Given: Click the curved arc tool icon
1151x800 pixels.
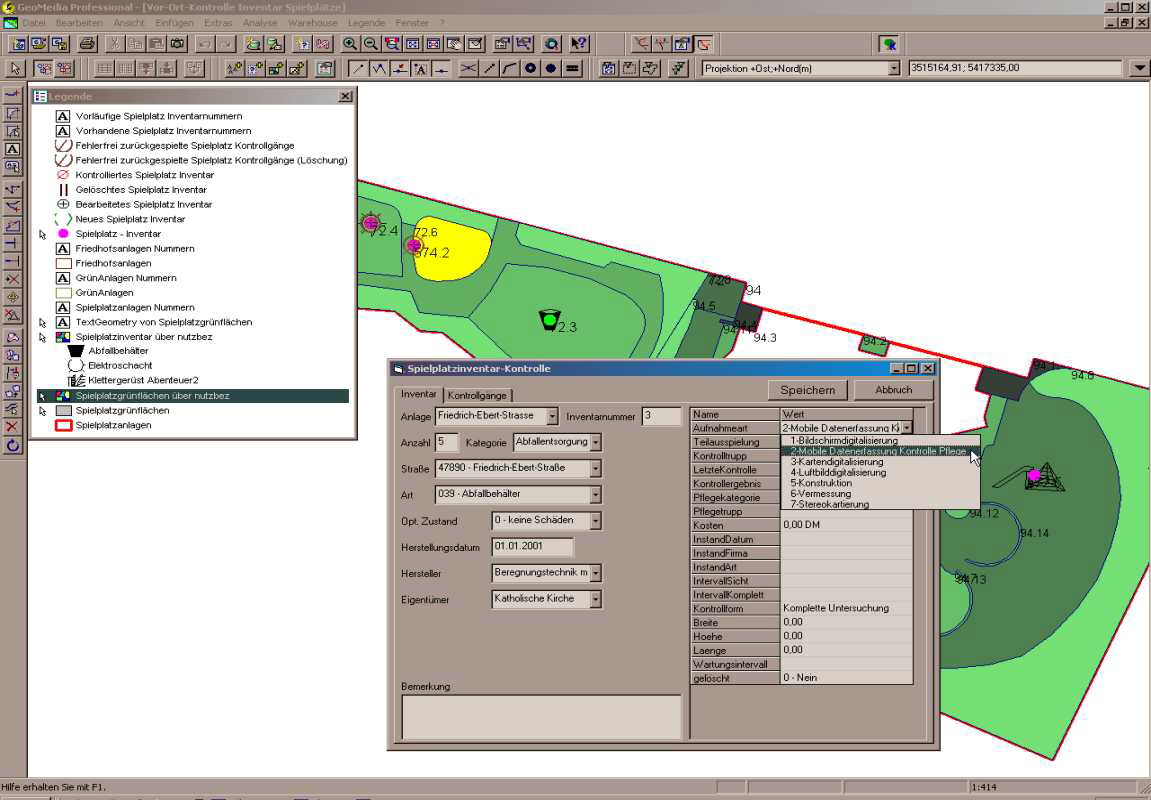Looking at the screenshot, I should (509, 69).
